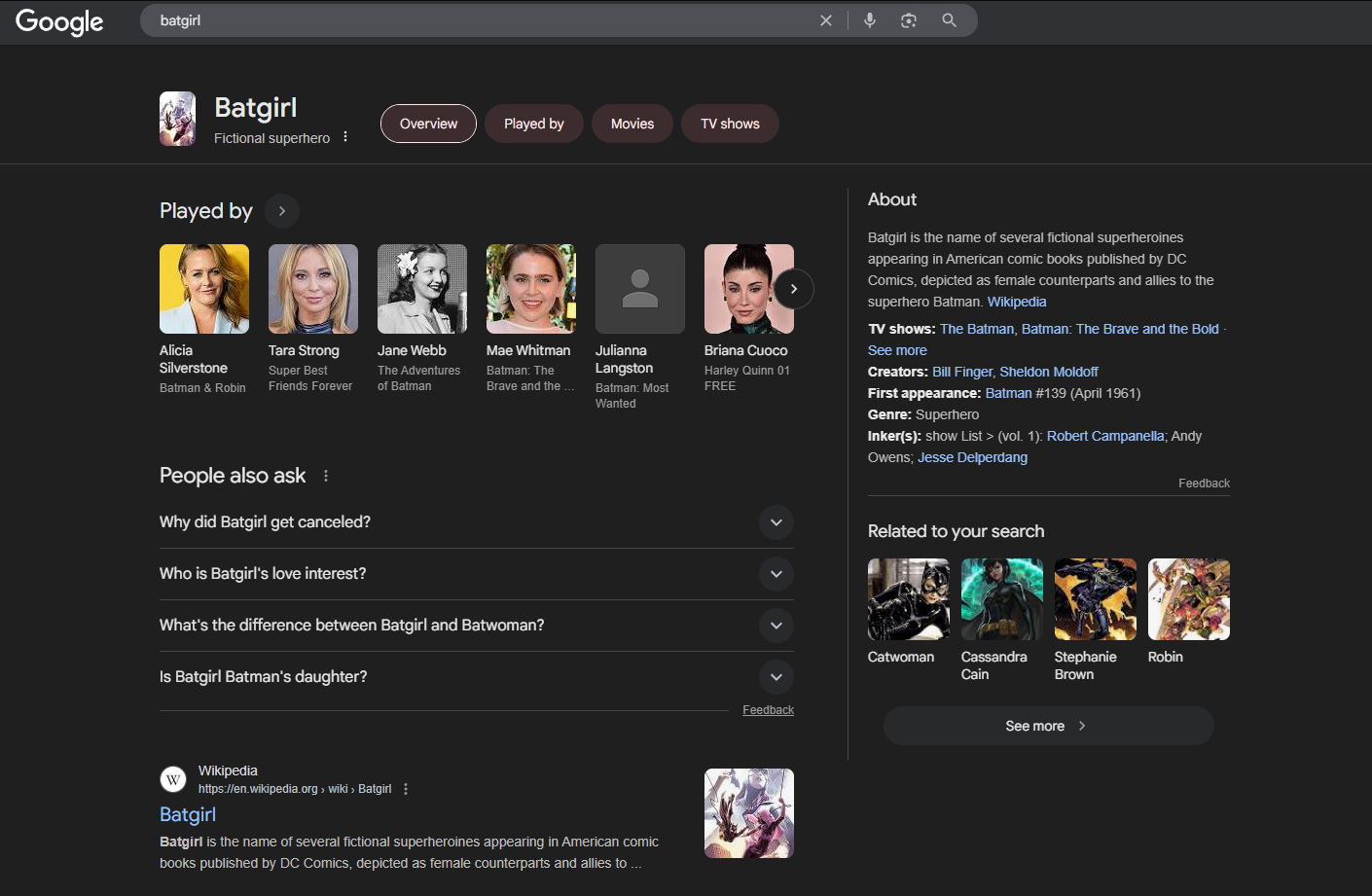Open related search Stephanie Brown
This screenshot has height=896, width=1372.
(1096, 621)
